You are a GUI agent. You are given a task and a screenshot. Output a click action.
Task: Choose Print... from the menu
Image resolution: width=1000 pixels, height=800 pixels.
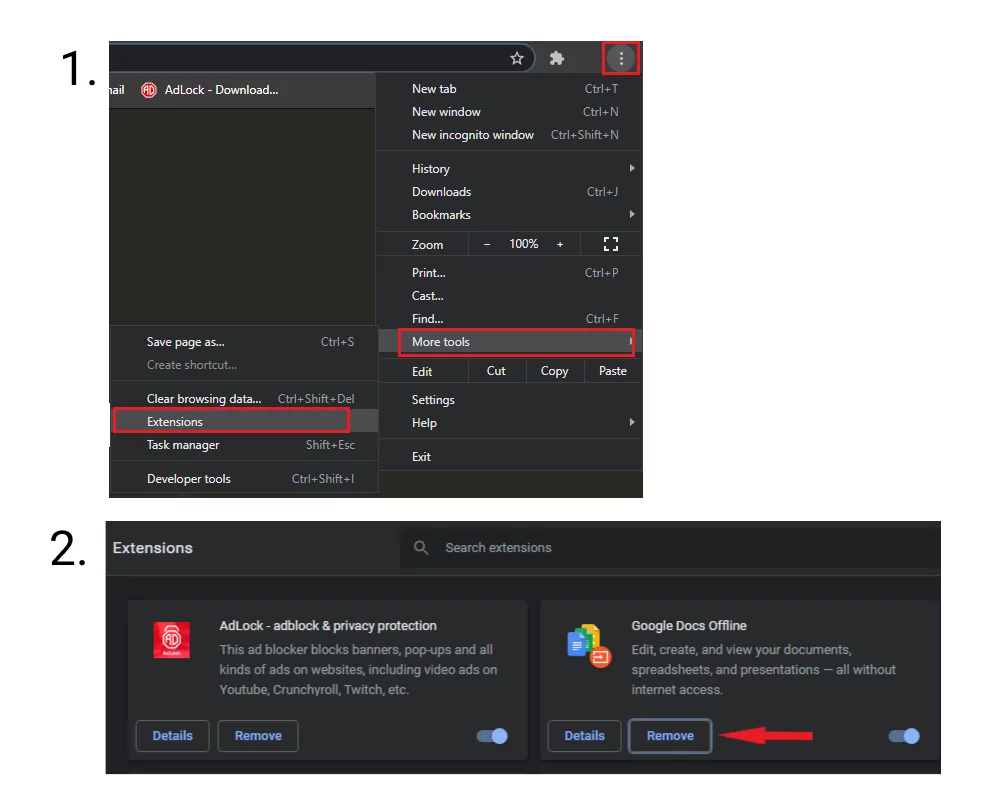[x=509, y=272]
